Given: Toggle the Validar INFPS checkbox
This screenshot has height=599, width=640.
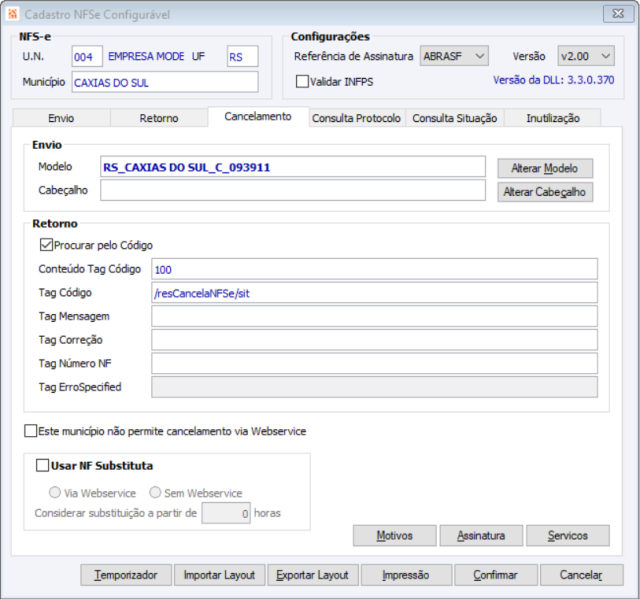Looking at the screenshot, I should click(x=303, y=81).
